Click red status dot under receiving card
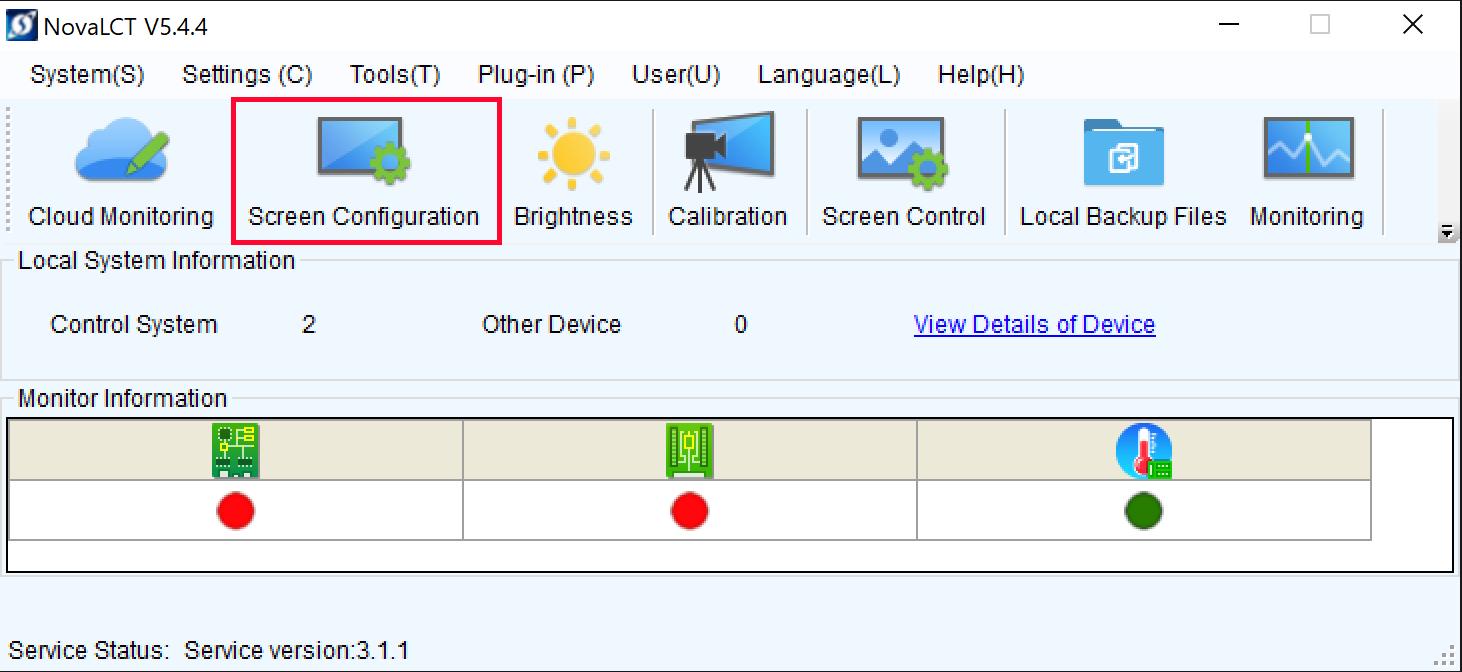The width and height of the screenshot is (1462, 672). (690, 511)
